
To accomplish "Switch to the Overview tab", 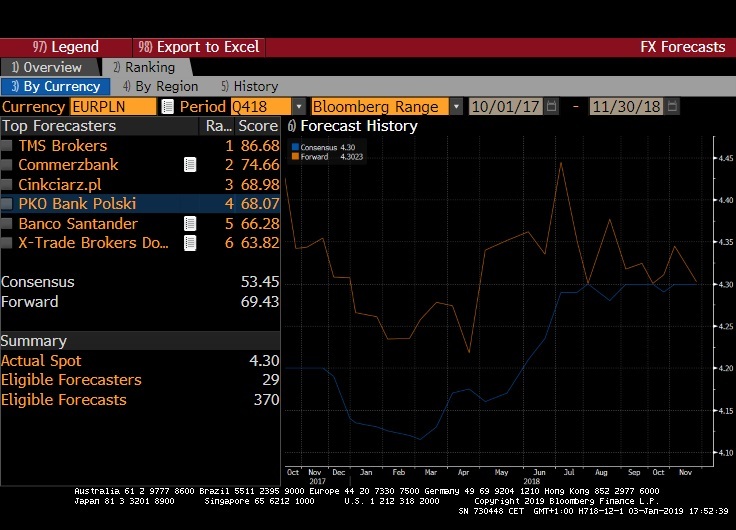I will (x=46, y=67).
